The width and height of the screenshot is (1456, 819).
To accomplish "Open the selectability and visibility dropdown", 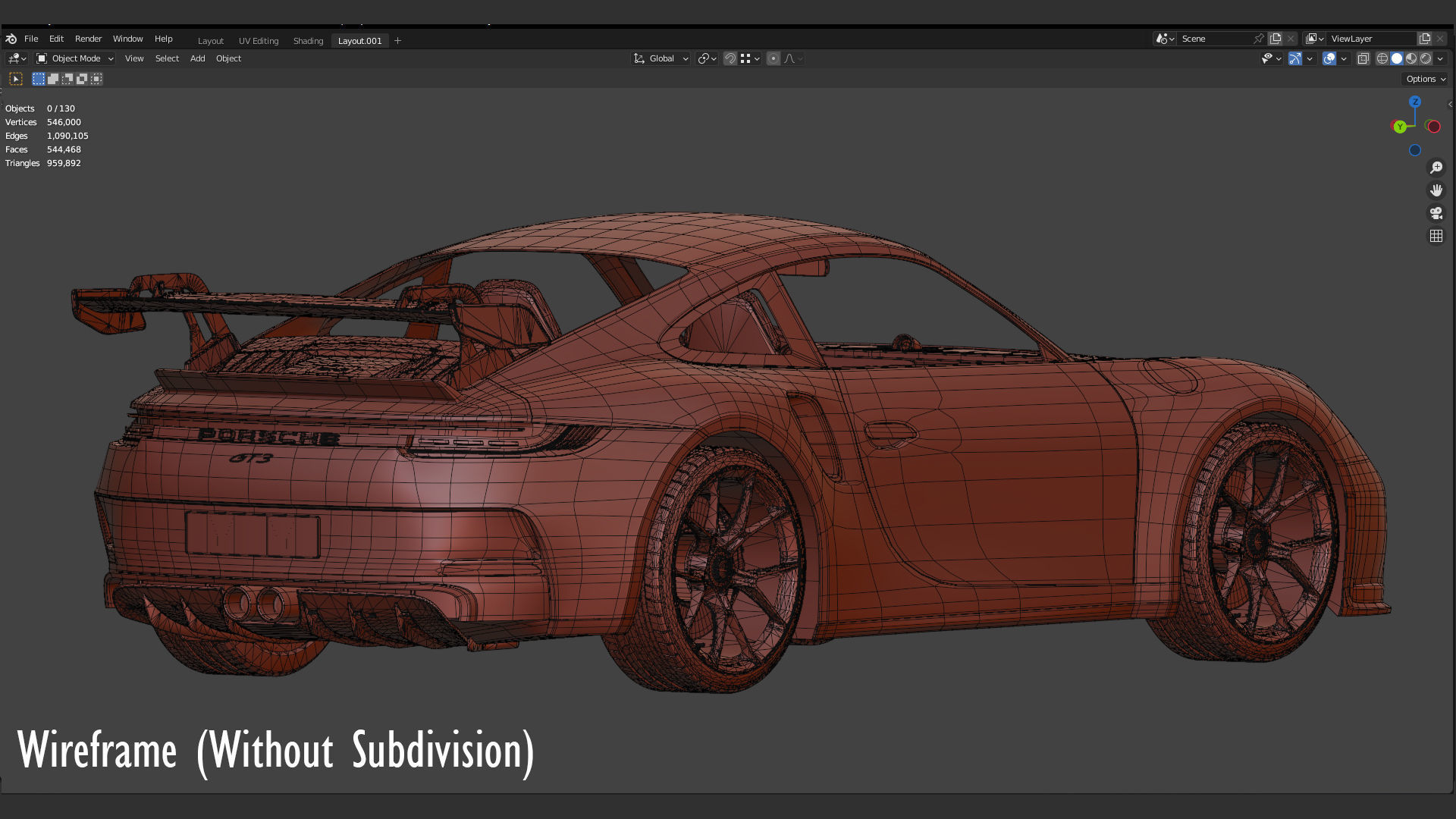I will (1271, 58).
